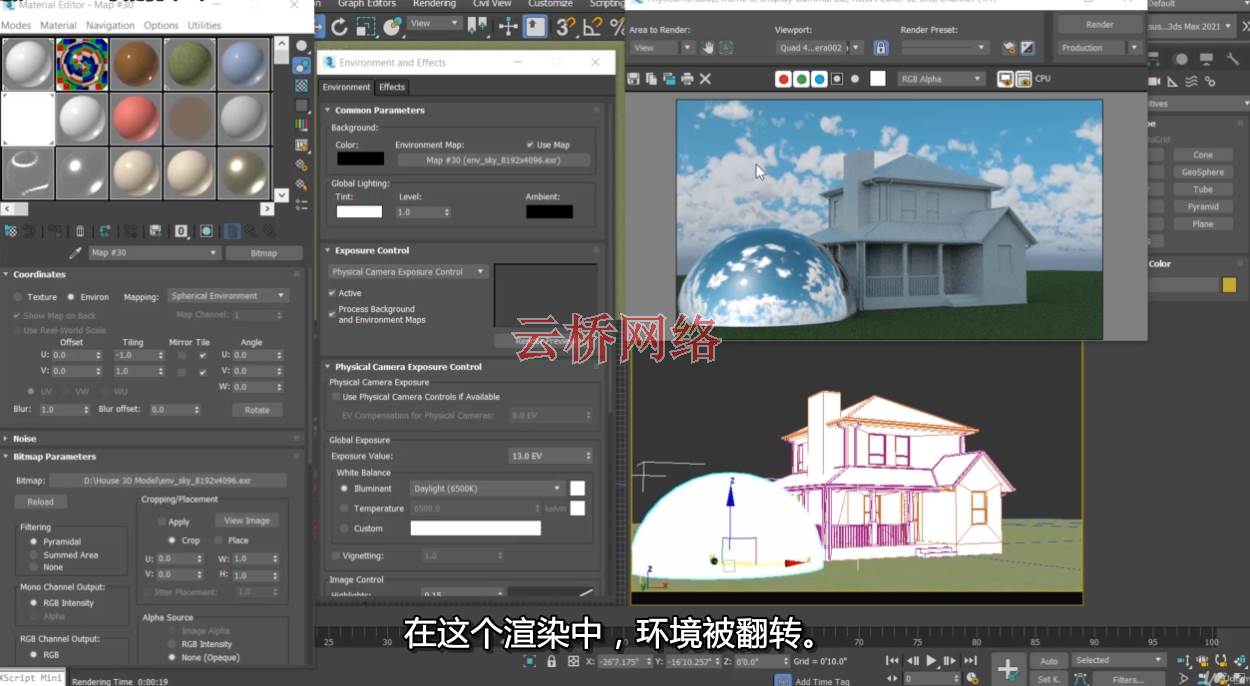Screen dimensions: 1250x686
Task: Uncheck Use Map checkbox in Environment
Action: coord(530,145)
